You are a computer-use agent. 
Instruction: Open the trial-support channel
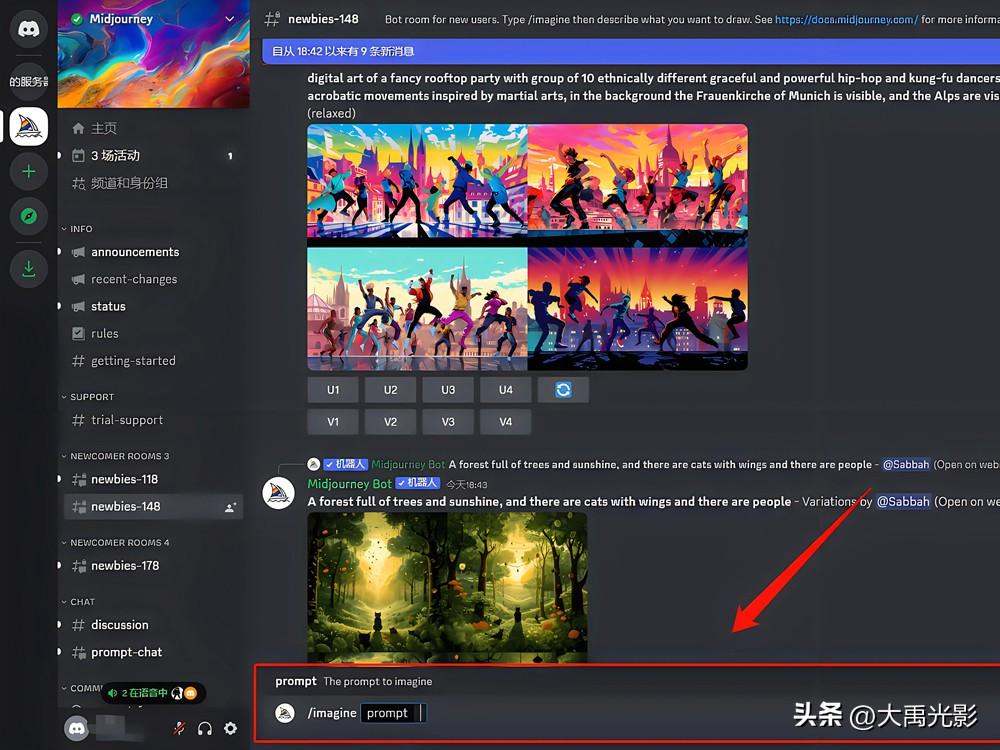153,420
